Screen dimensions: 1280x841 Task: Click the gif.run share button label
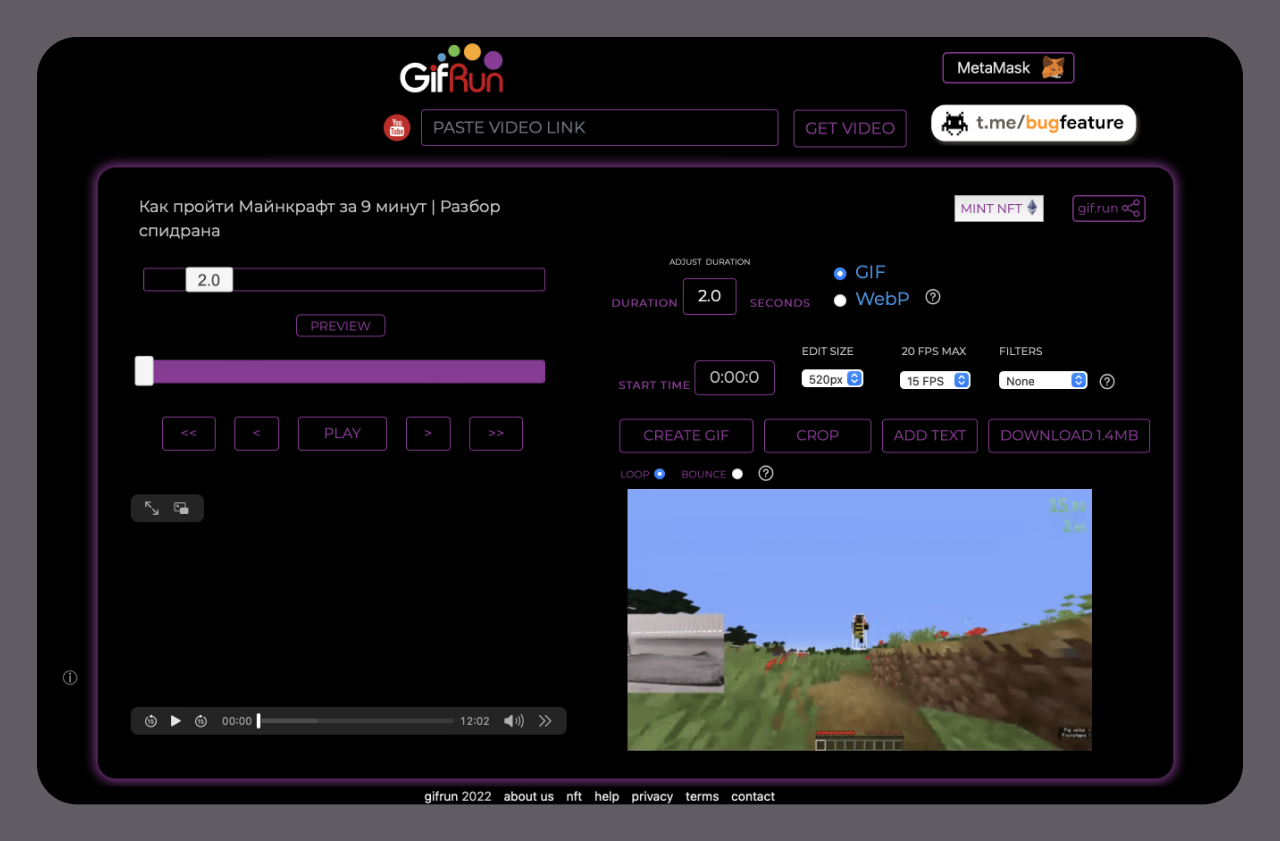pyautogui.click(x=1098, y=208)
